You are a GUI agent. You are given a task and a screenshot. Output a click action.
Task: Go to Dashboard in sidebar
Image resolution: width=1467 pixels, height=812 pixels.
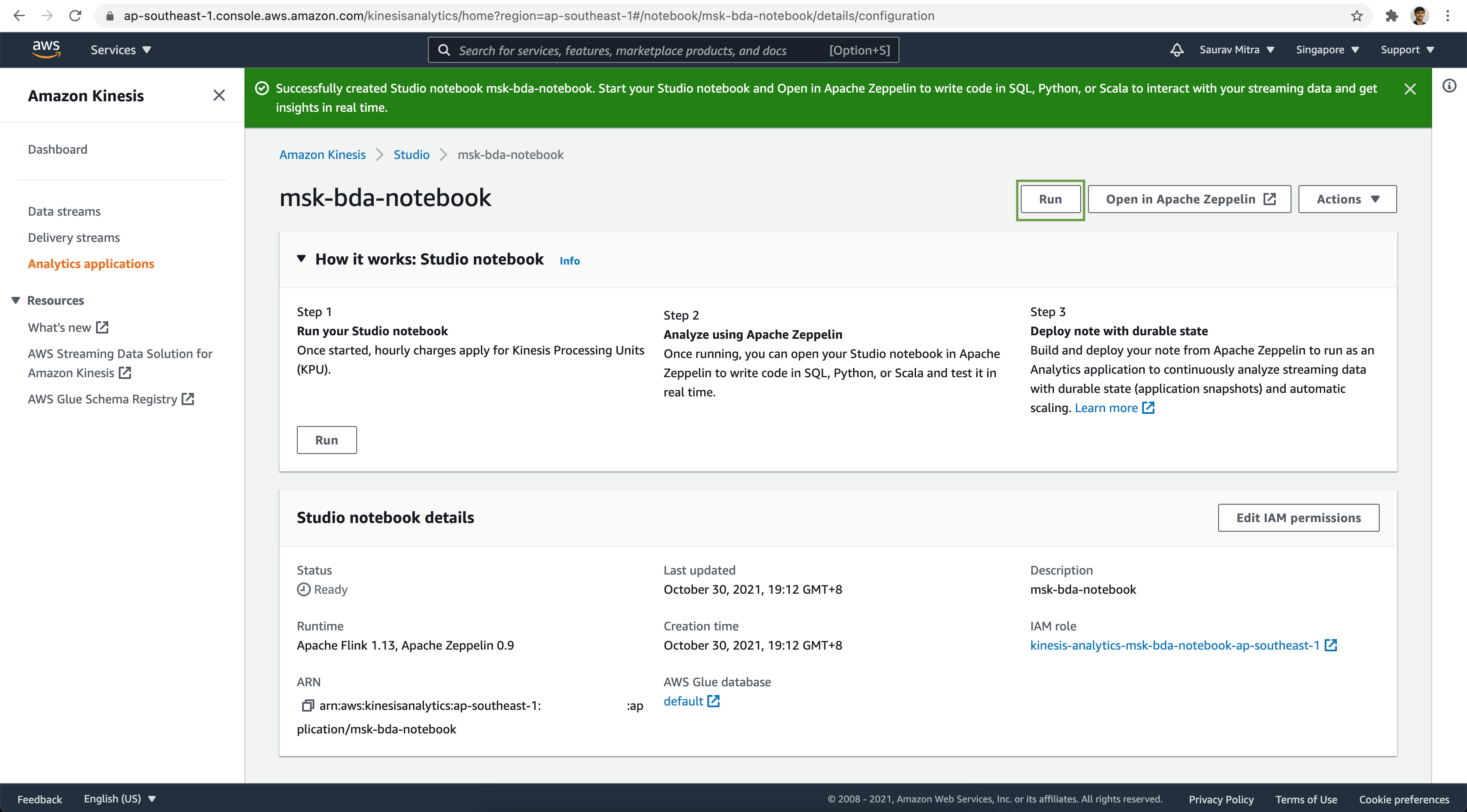(x=58, y=149)
